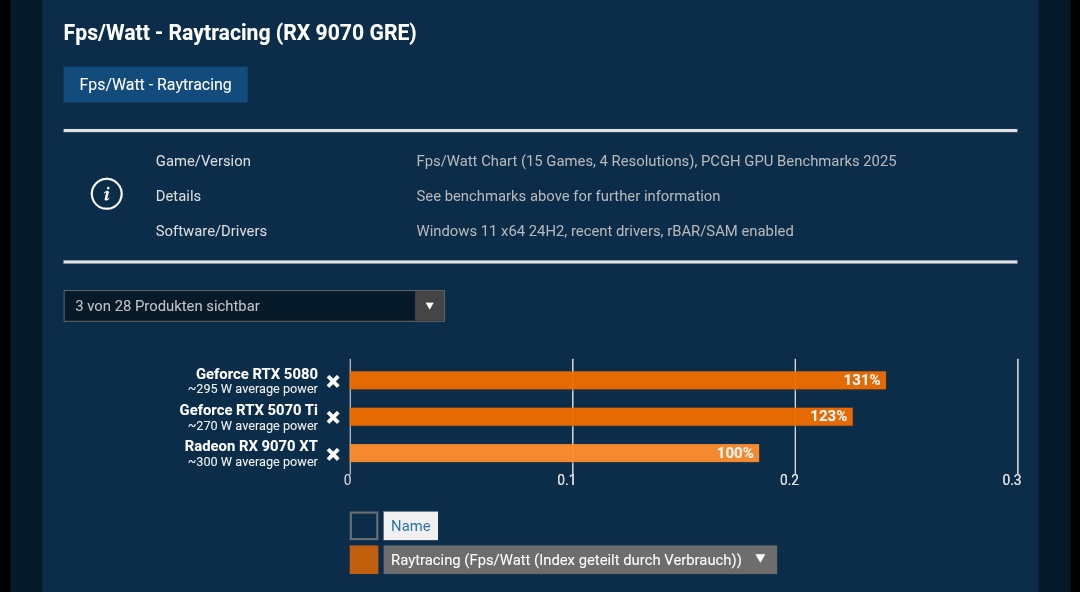Remove Radeon RX 9070 XT with its X icon
This screenshot has height=592, width=1080.
(x=333, y=454)
